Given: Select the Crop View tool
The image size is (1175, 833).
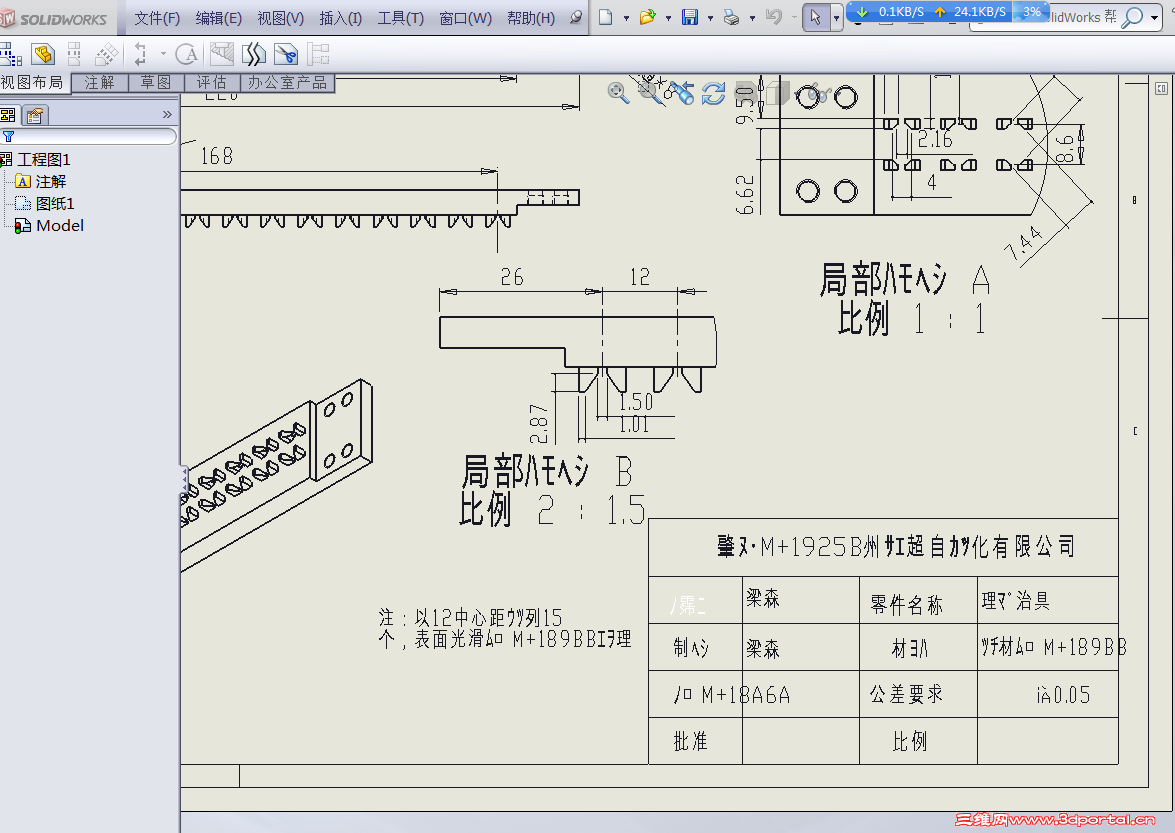Looking at the screenshot, I should pyautogui.click(x=285, y=54).
